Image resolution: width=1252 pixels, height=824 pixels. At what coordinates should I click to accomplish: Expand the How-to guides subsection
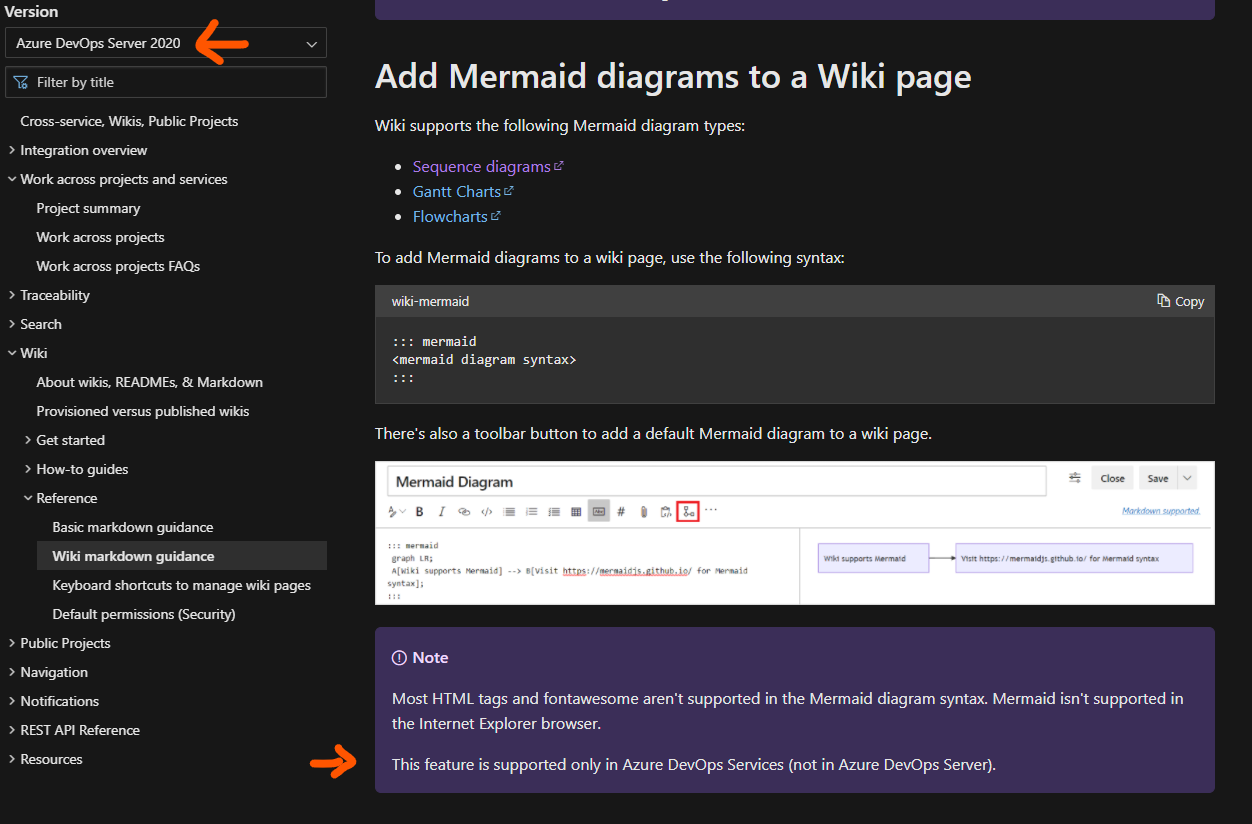pyautogui.click(x=82, y=469)
